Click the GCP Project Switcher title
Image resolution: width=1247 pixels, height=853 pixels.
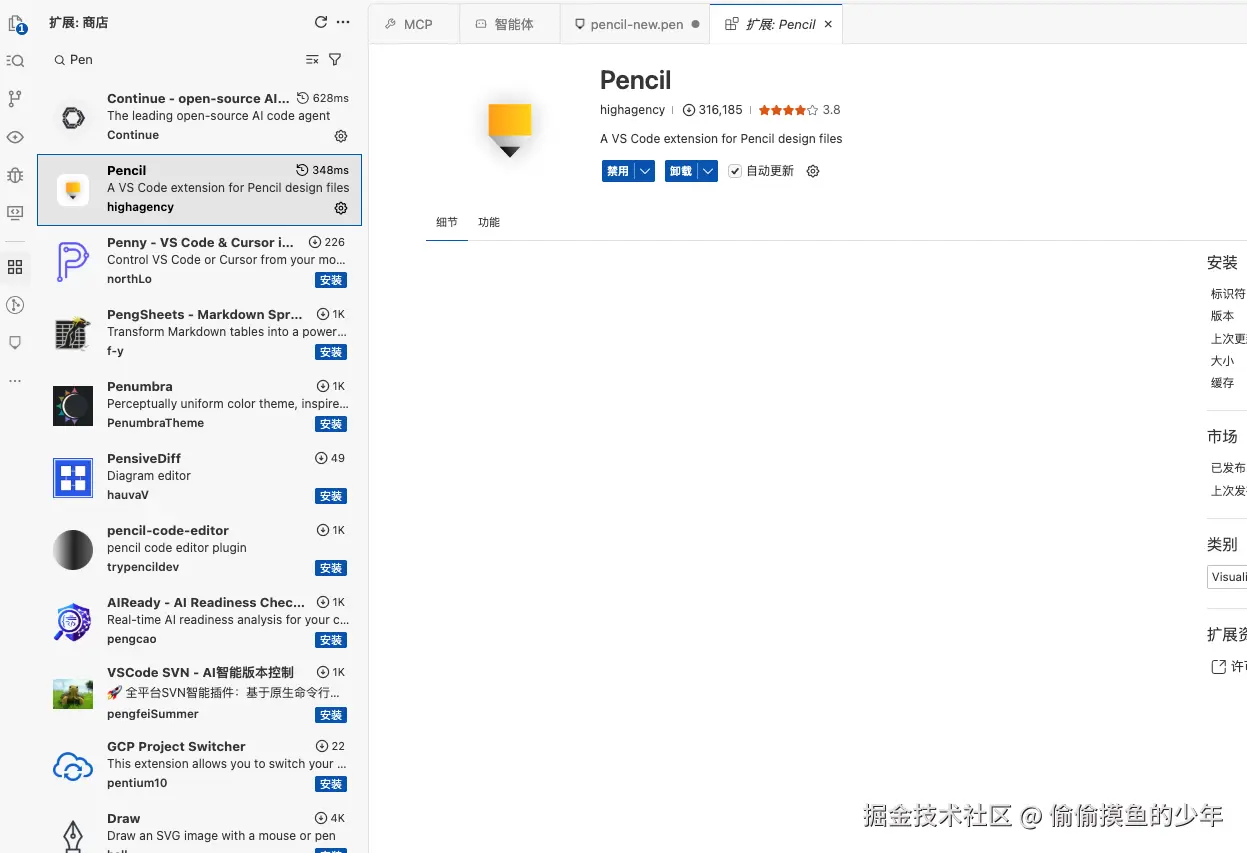pyautogui.click(x=176, y=746)
